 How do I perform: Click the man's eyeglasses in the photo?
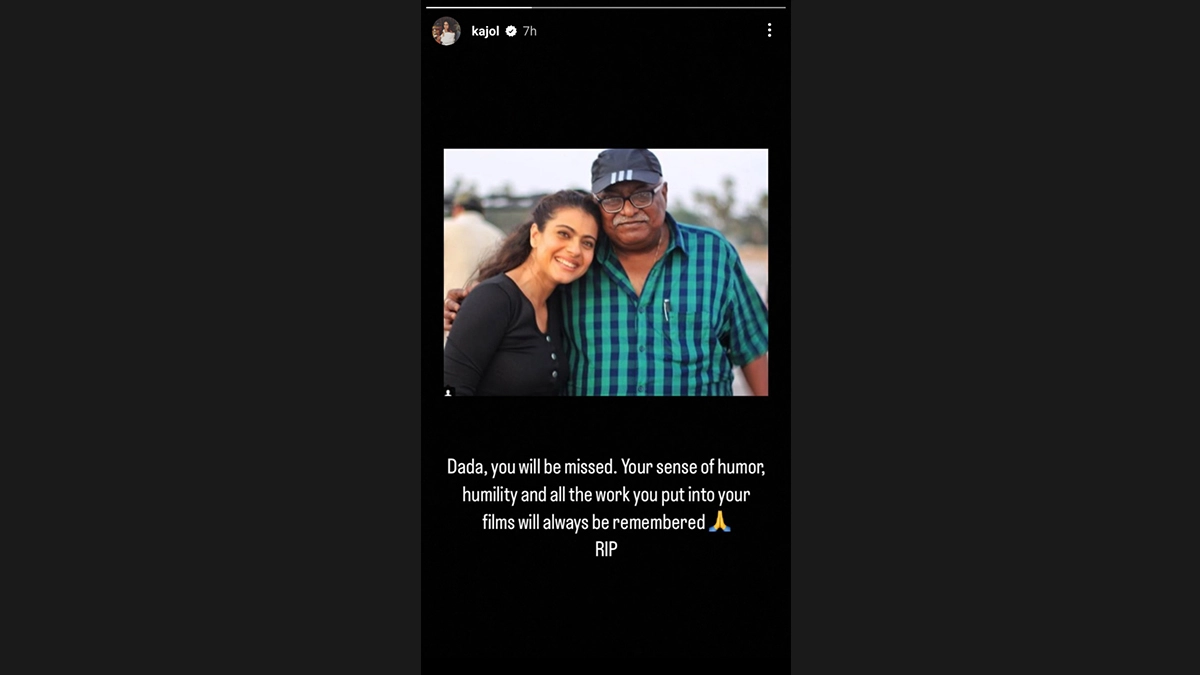pos(629,199)
